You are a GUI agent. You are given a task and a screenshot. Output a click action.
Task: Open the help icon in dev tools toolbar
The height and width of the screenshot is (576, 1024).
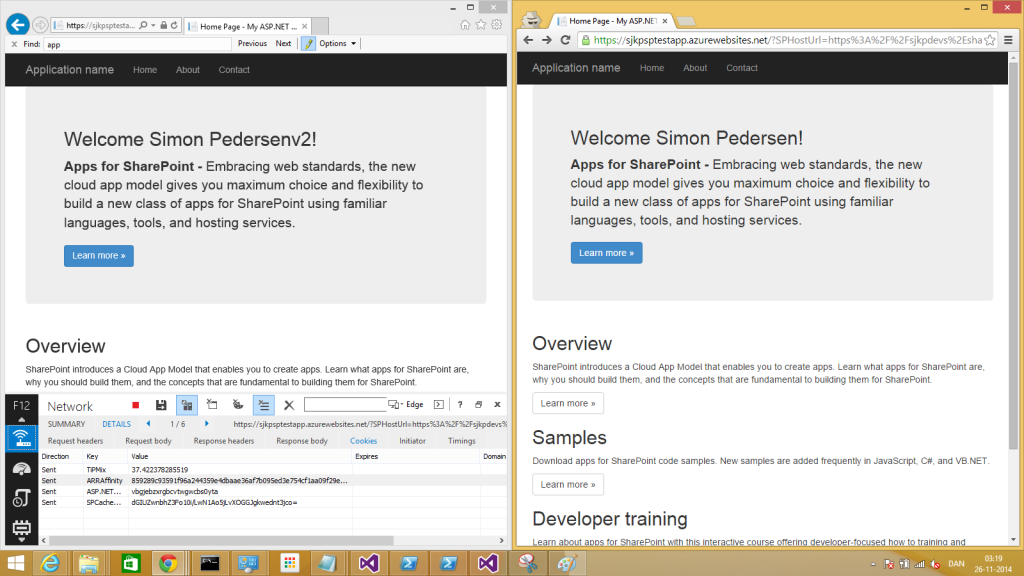point(459,405)
